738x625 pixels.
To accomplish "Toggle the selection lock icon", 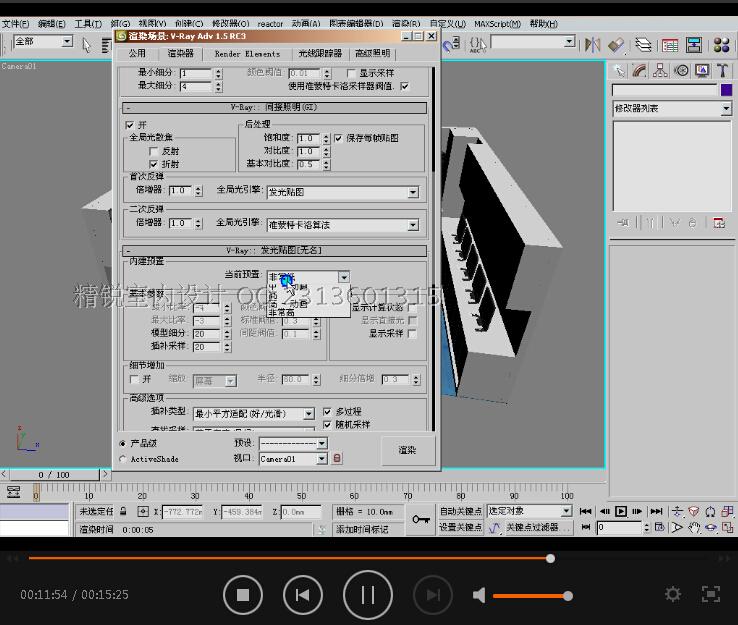I will [123, 511].
